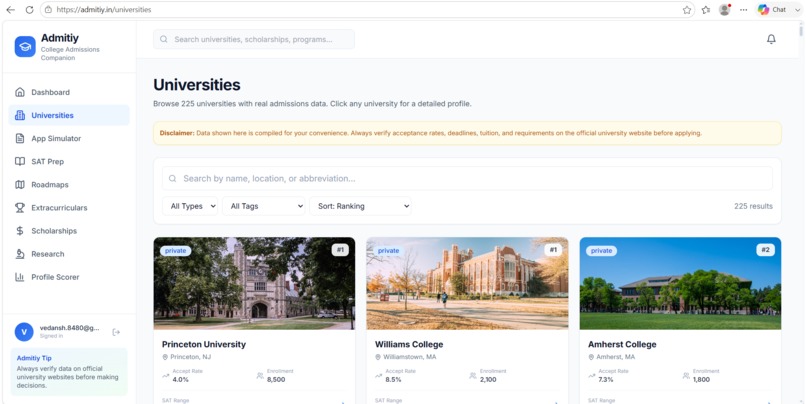Click the browser address bar URL

pyautogui.click(x=104, y=9)
